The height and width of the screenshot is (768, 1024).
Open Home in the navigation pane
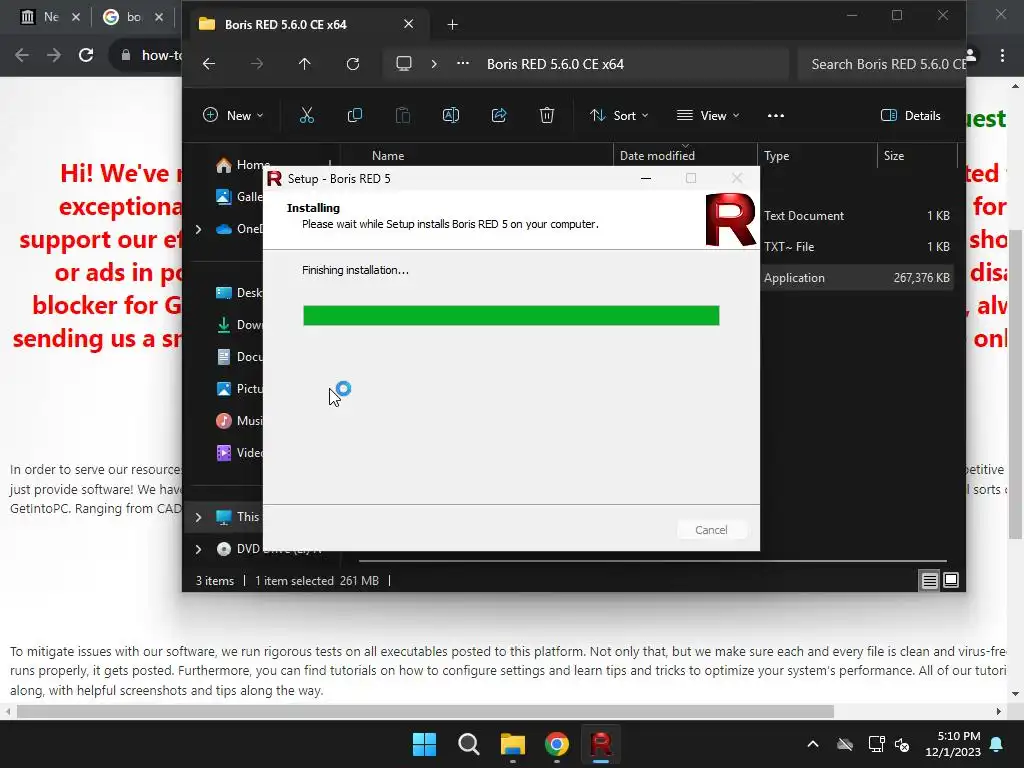point(242,165)
